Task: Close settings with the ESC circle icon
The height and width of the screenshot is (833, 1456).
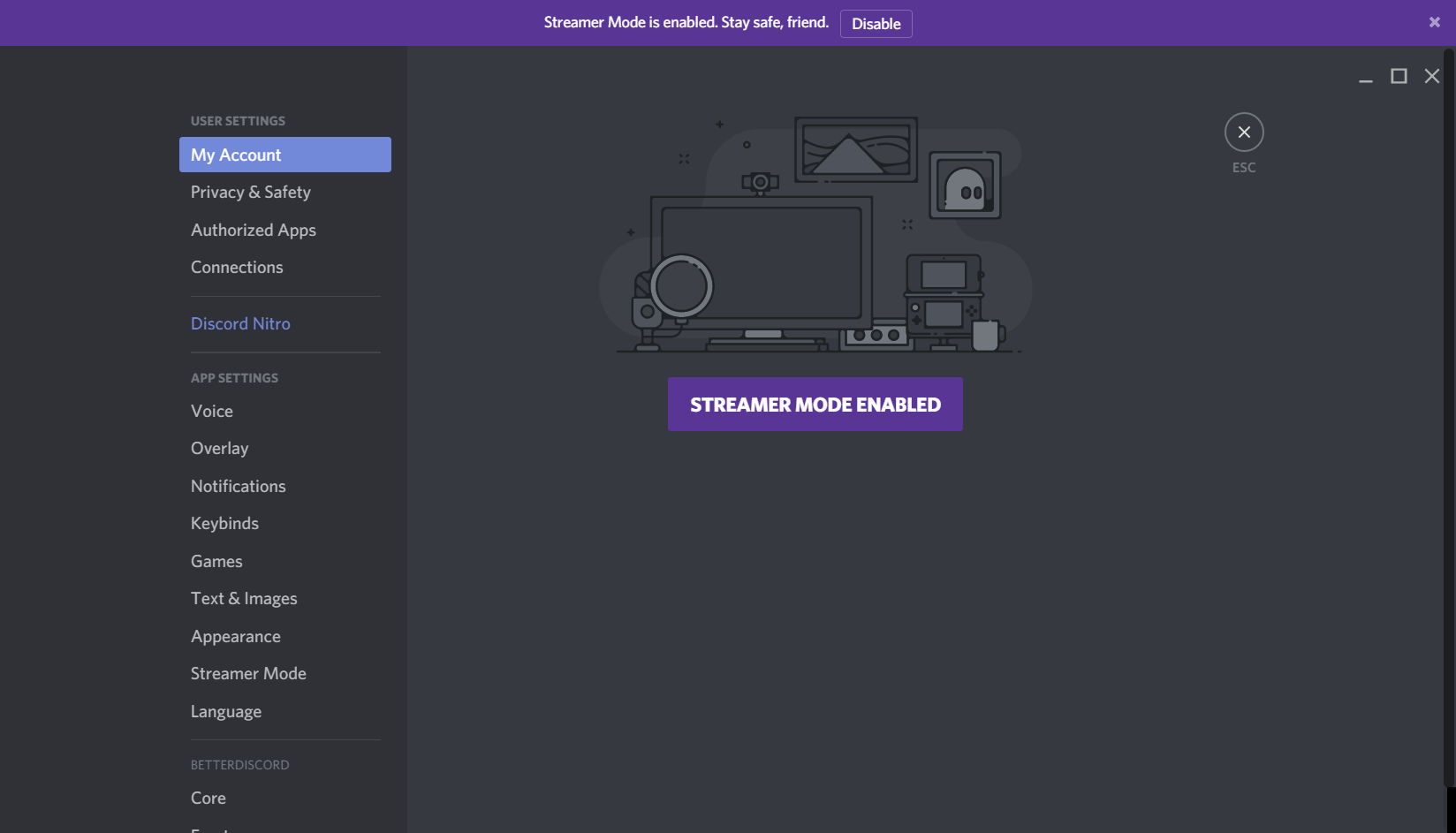Action: click(x=1243, y=133)
